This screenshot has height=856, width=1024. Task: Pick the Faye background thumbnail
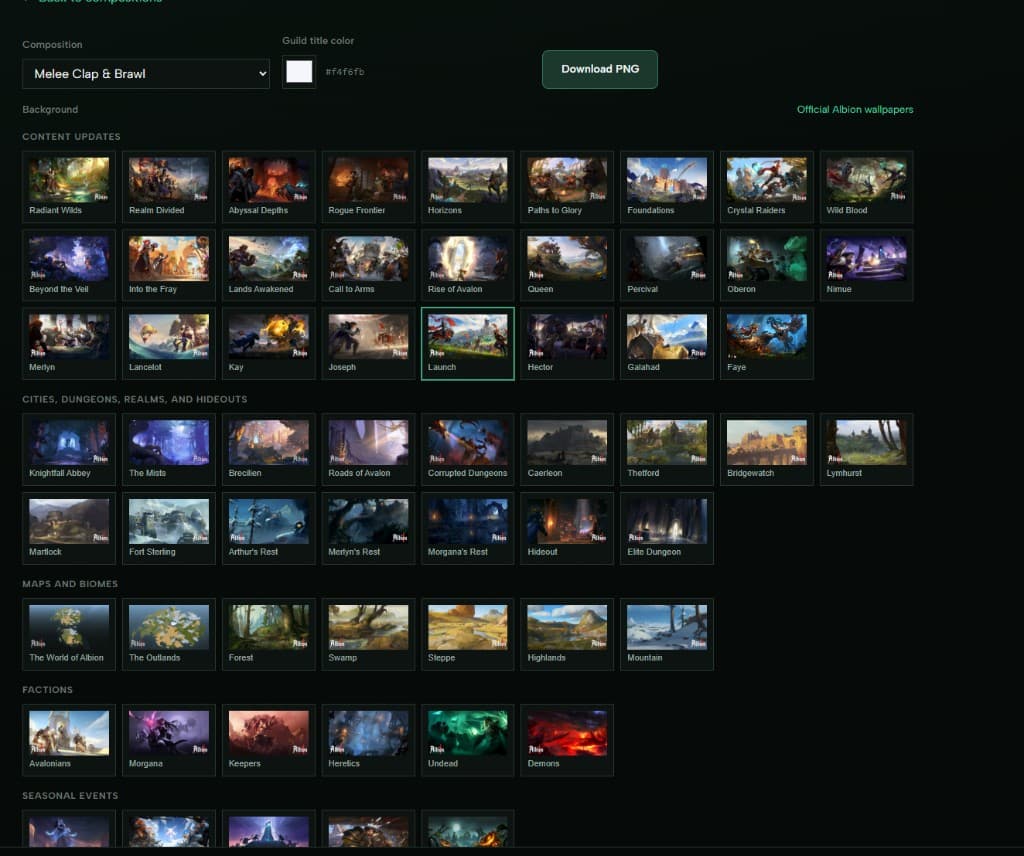(767, 343)
